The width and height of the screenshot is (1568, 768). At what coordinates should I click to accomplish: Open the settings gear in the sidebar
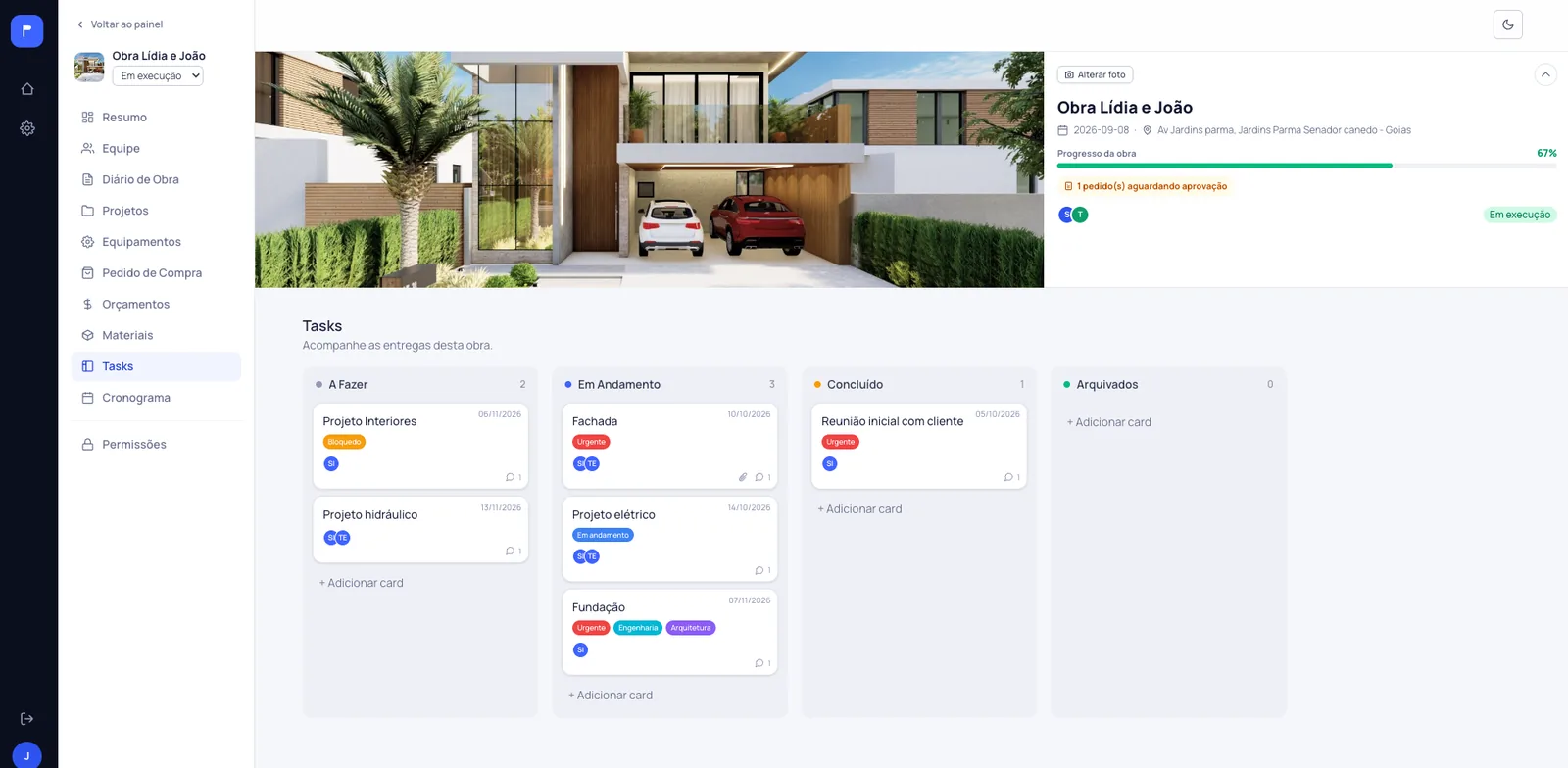(x=27, y=128)
